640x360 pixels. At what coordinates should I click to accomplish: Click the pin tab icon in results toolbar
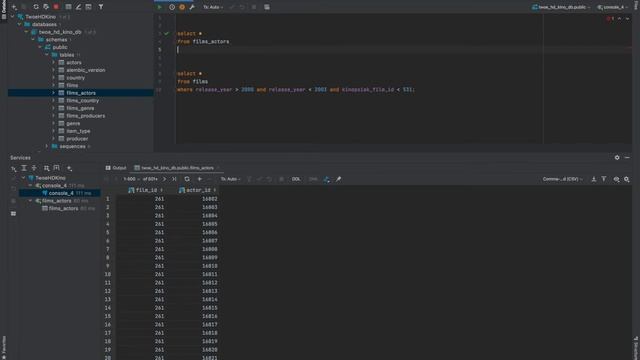click(338, 179)
